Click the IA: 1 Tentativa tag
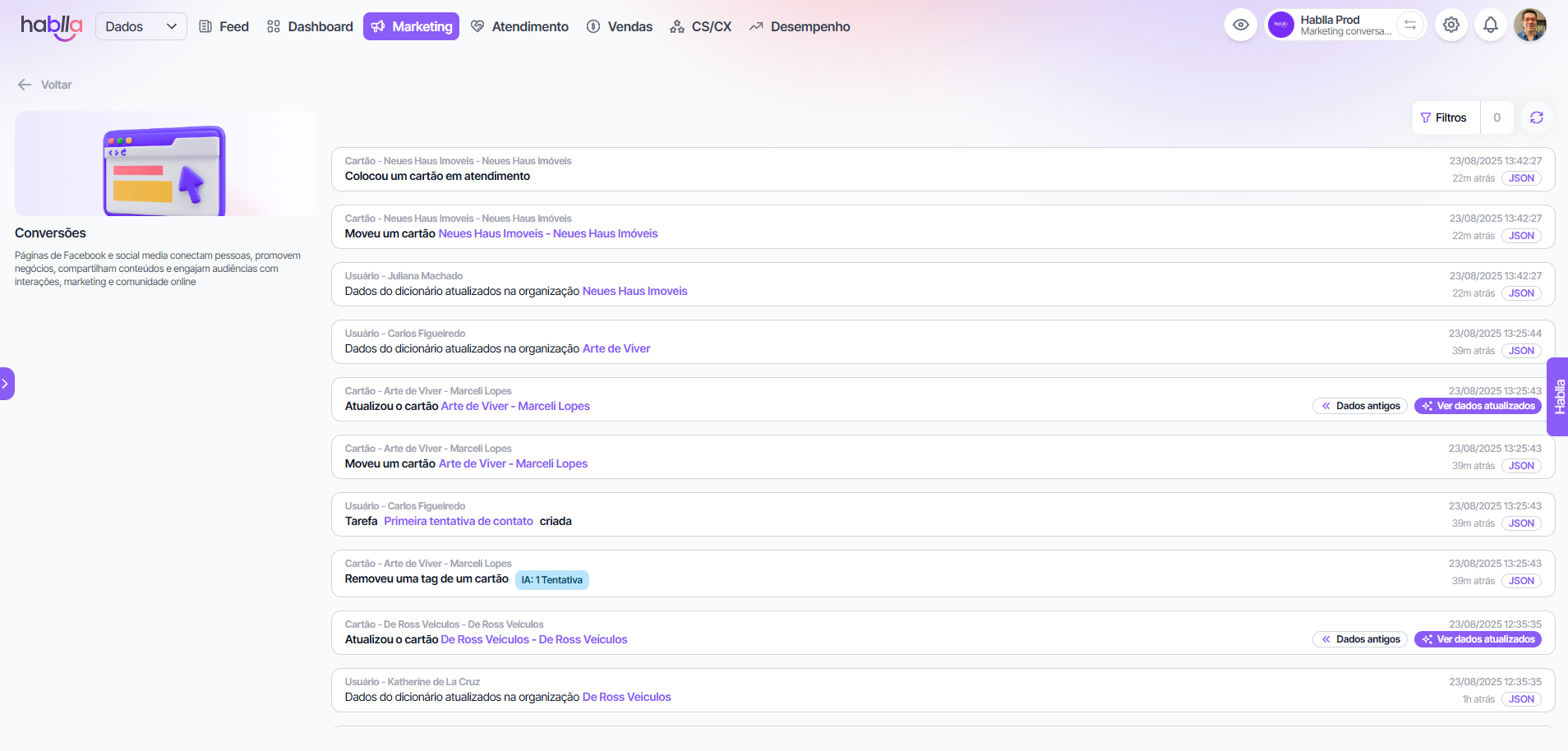The width and height of the screenshot is (1568, 751). click(x=551, y=580)
